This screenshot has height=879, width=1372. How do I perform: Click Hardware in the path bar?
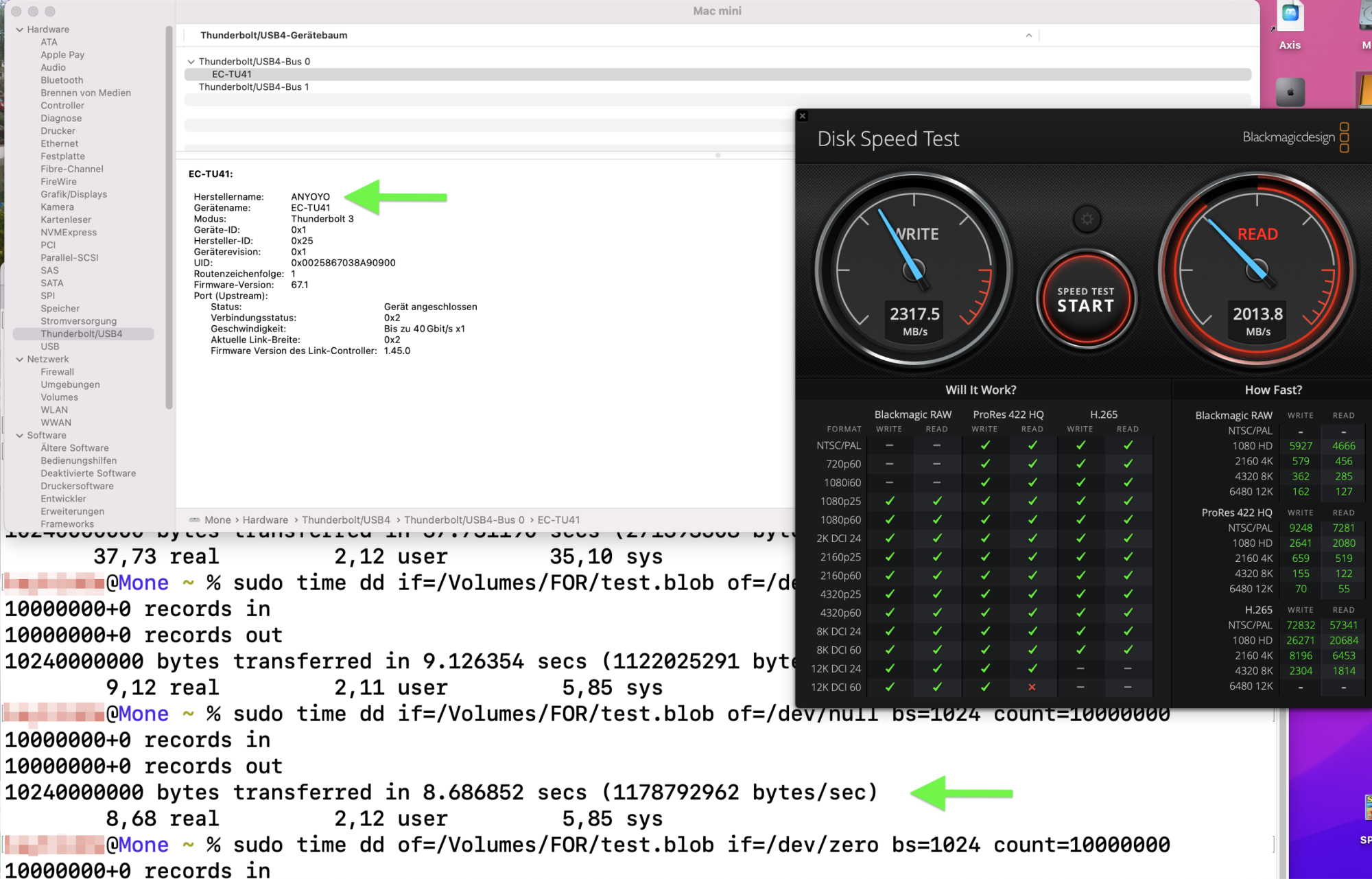265,520
